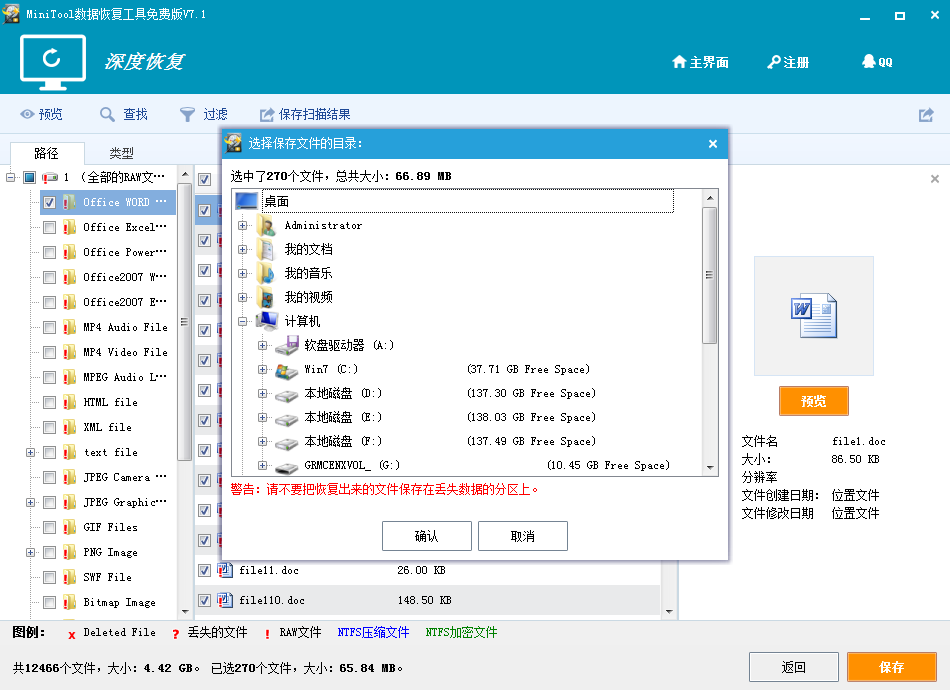950x690 pixels.
Task: Click the 计算机 computer icon
Action: (267, 321)
